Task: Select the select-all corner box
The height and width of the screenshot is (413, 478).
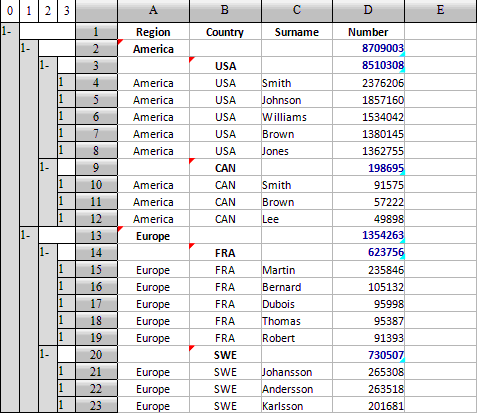Action: coord(96,11)
